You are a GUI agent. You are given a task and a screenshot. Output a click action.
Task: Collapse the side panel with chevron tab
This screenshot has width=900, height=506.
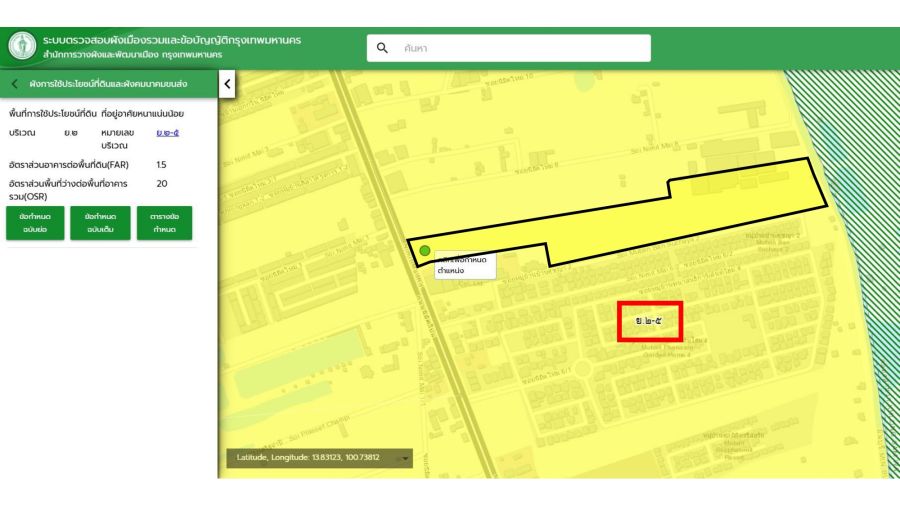227,84
